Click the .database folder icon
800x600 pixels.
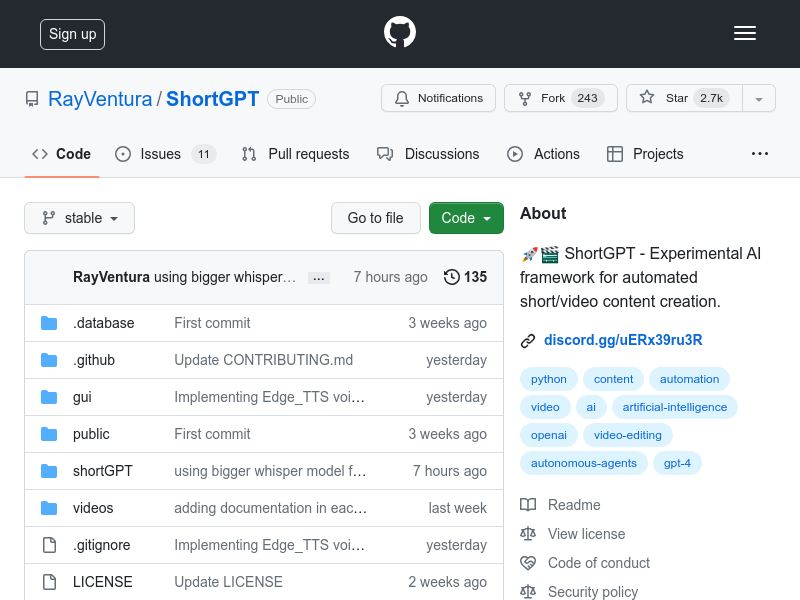49,323
